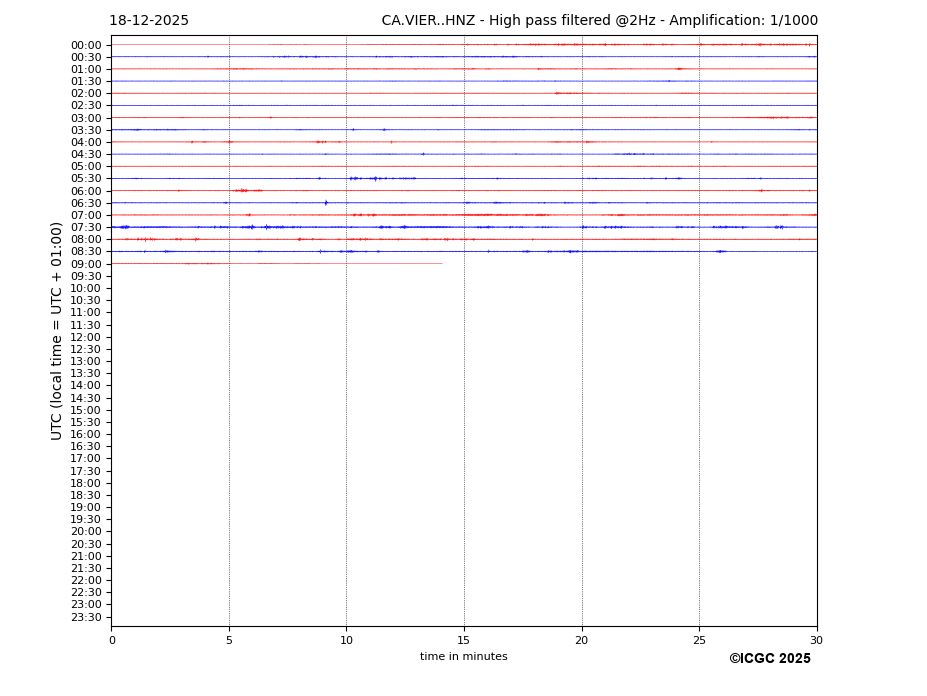Image resolution: width=927 pixels, height=696 pixels.
Task: Click the ©ICGC 2025 copyright text
Action: 769,659
